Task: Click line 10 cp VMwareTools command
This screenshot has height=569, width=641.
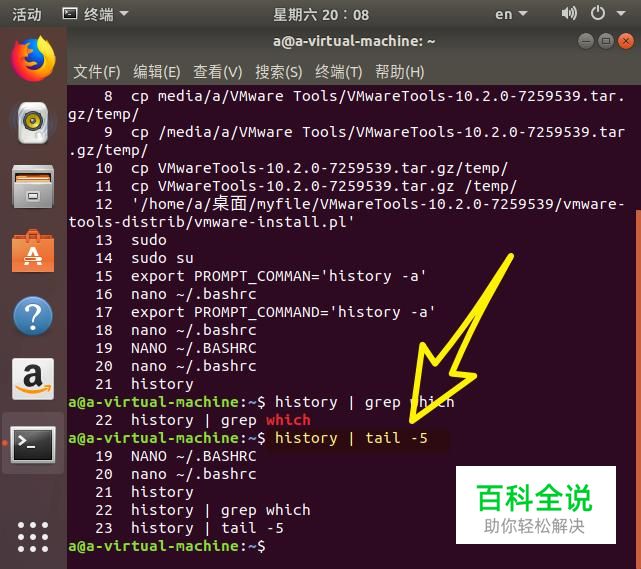Action: pyautogui.click(x=301, y=168)
